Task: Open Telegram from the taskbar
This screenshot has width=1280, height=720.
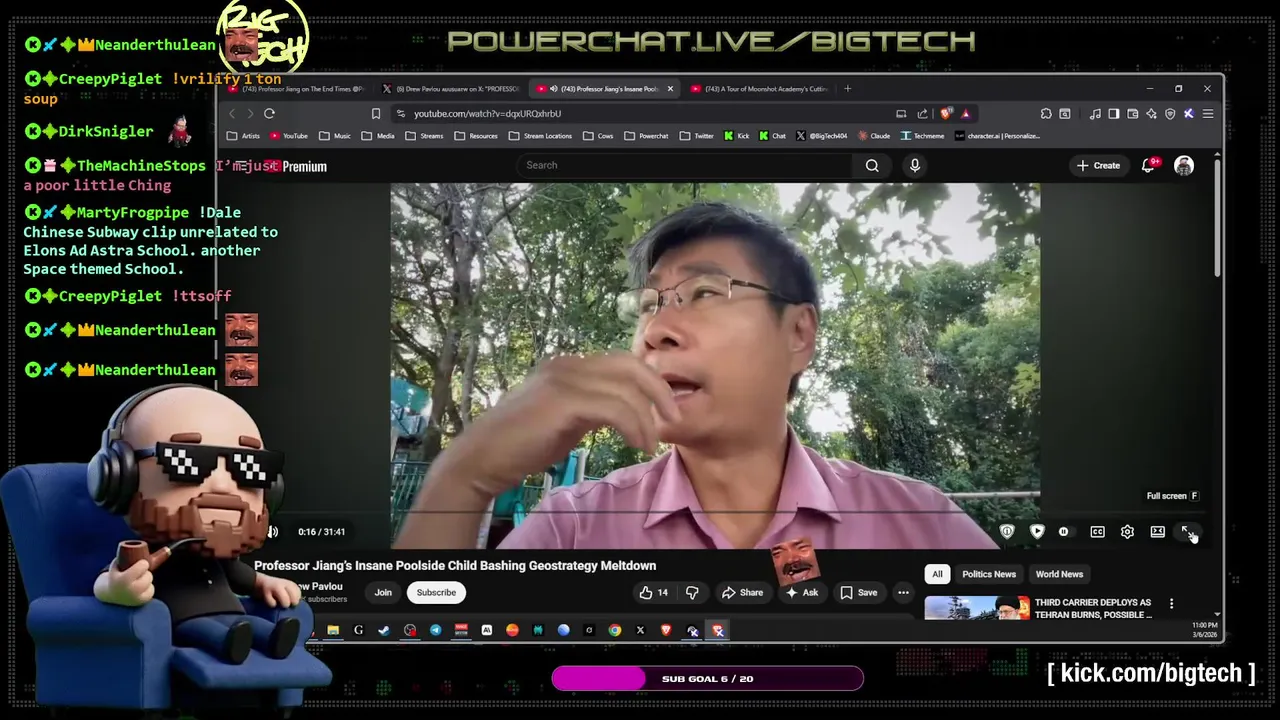Action: click(436, 630)
